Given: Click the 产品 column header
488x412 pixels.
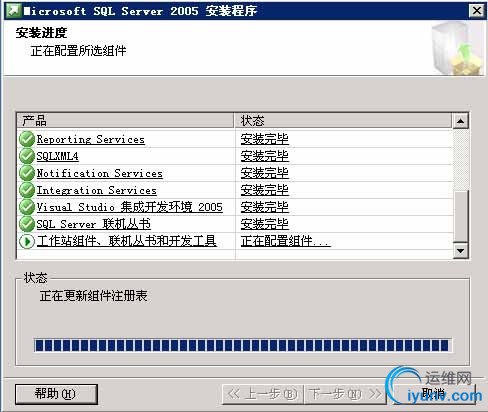Looking at the screenshot, I should point(125,120).
